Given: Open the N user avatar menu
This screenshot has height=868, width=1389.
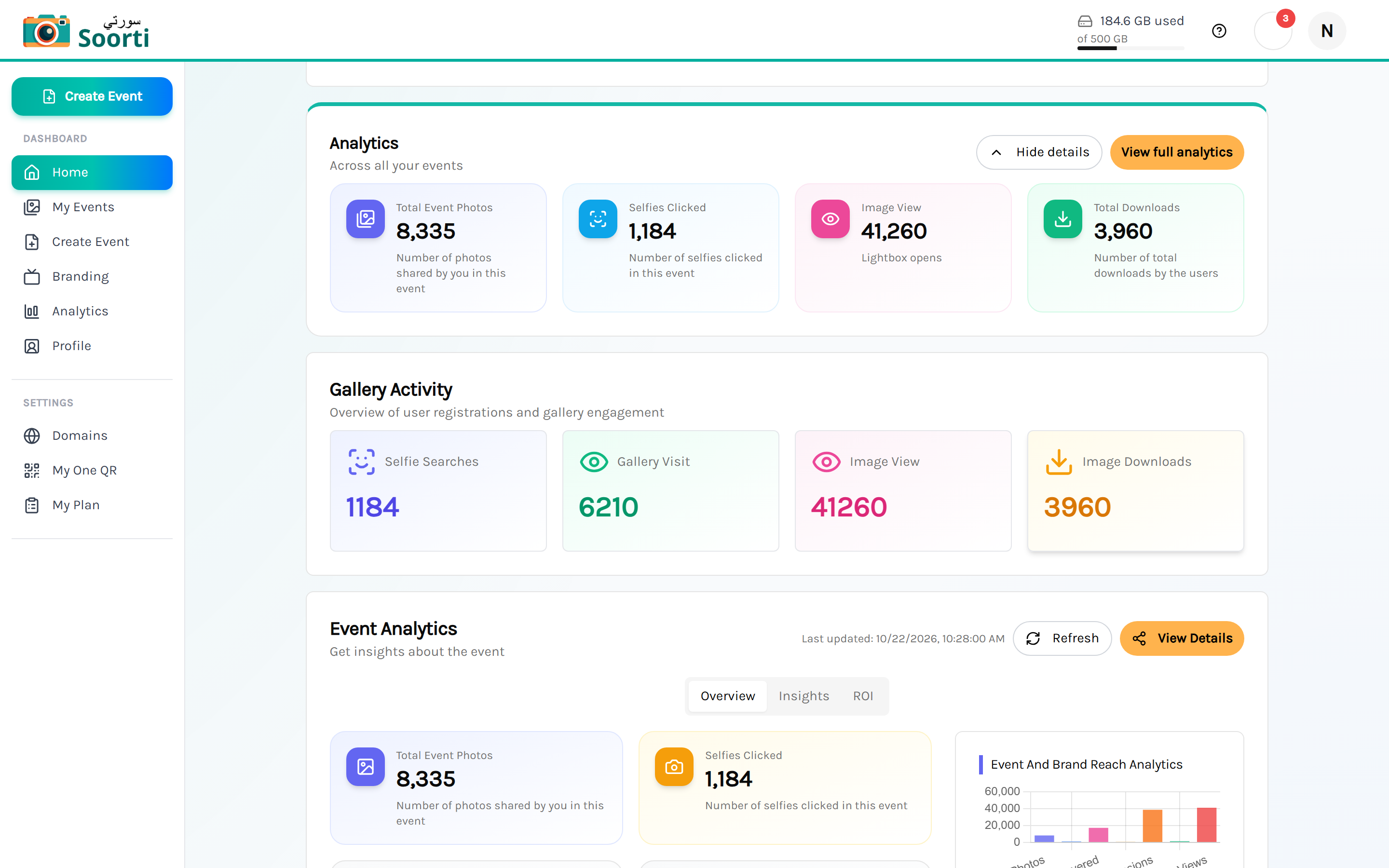Looking at the screenshot, I should [x=1326, y=31].
